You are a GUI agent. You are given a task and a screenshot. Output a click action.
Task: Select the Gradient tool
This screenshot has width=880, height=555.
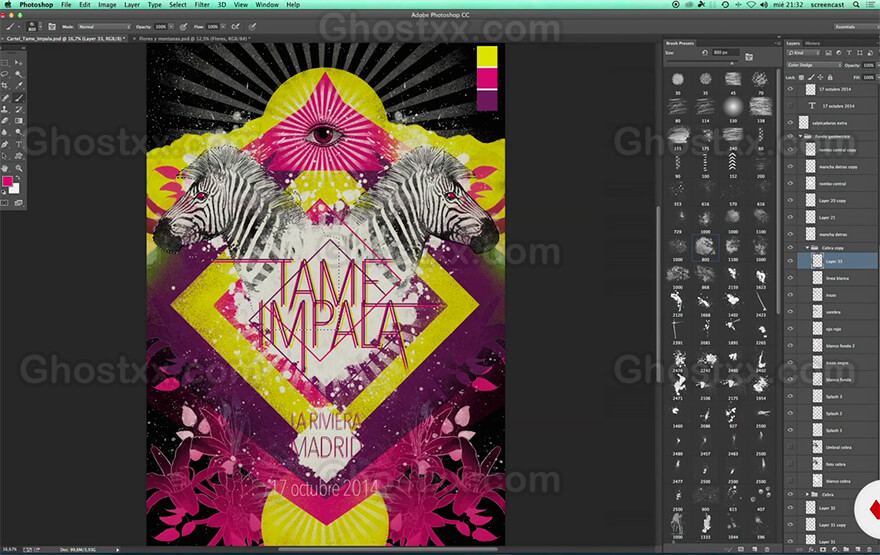pyautogui.click(x=19, y=121)
